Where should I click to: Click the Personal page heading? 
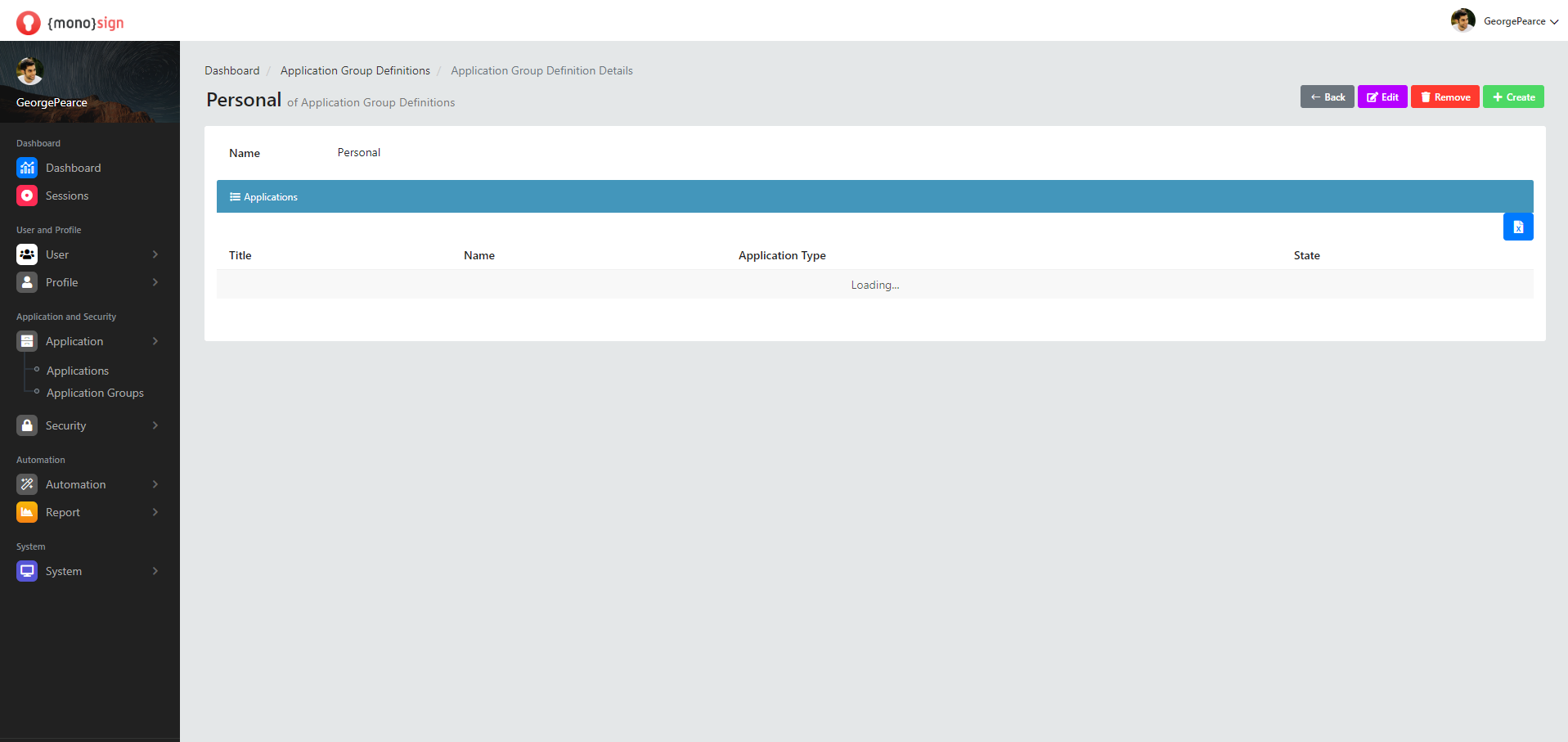coord(244,100)
